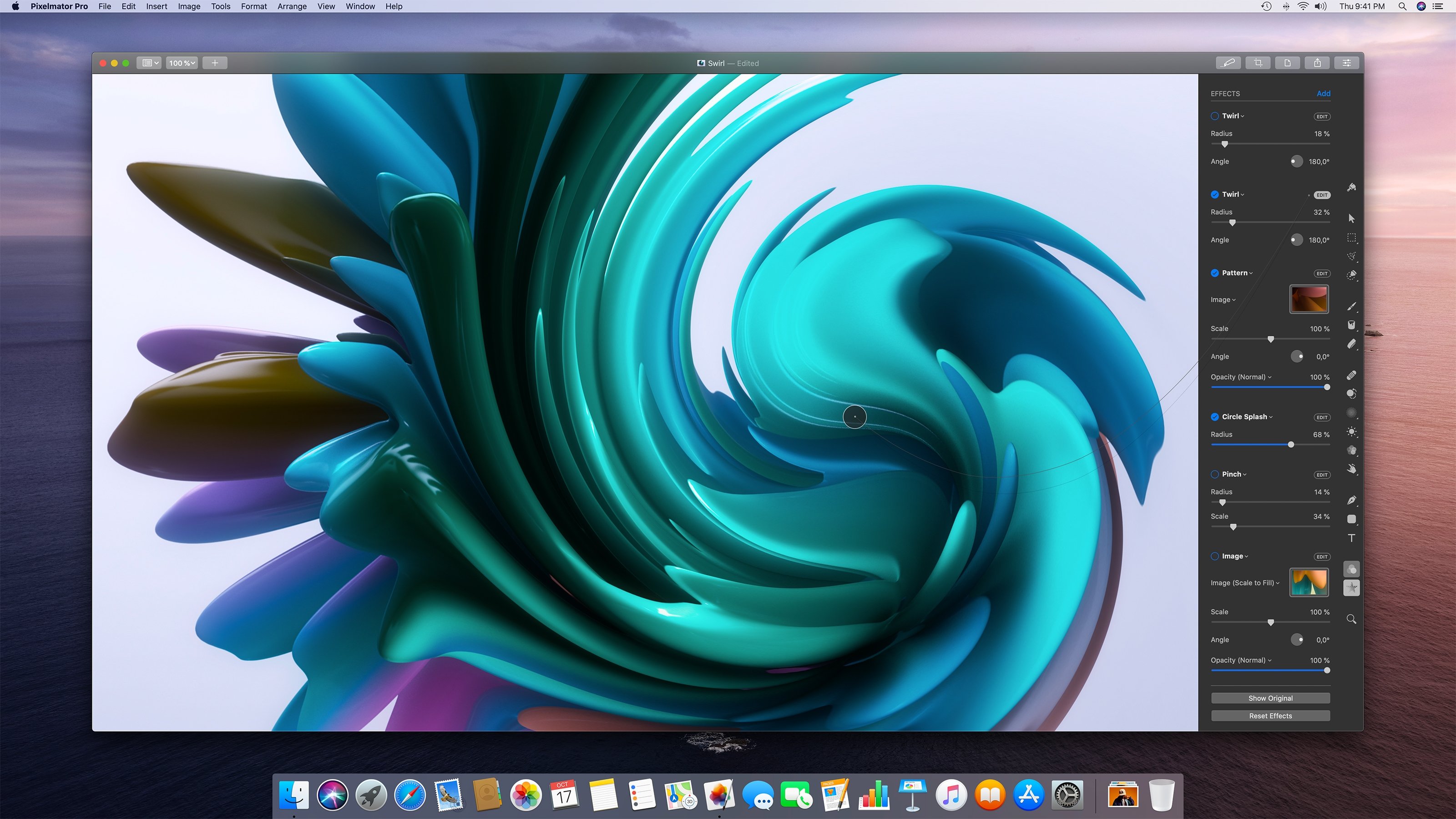Image resolution: width=1456 pixels, height=819 pixels.
Task: Select the zoom tool in sidebar
Action: (1352, 618)
